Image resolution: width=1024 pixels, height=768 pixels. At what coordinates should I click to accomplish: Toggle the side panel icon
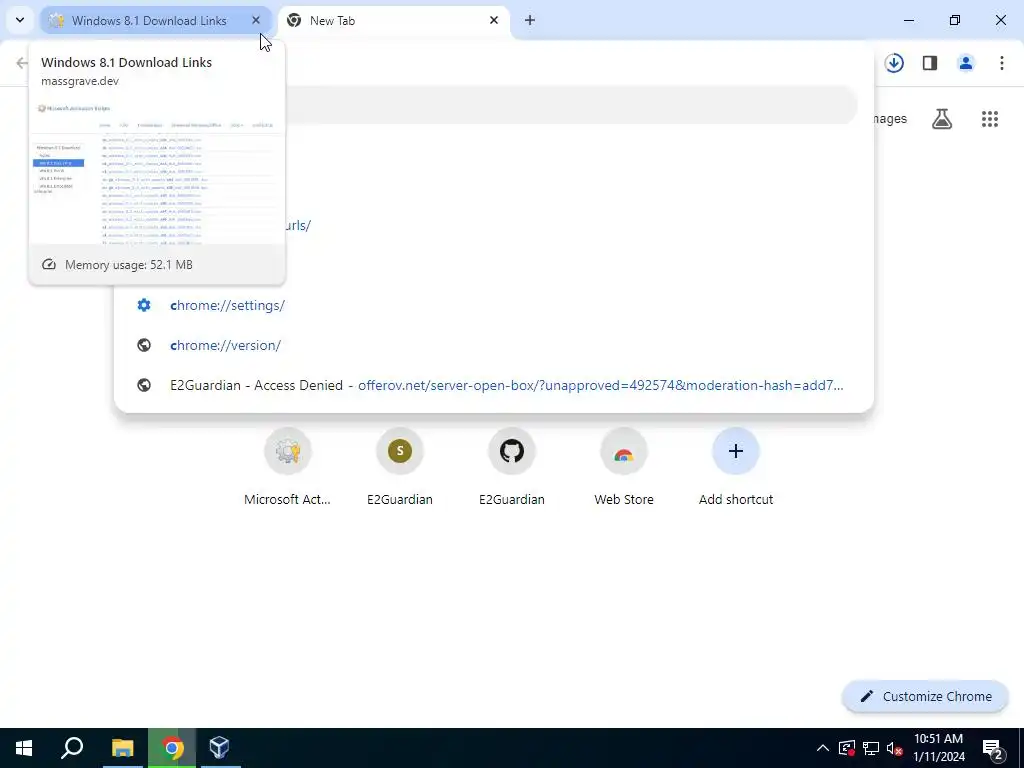930,63
